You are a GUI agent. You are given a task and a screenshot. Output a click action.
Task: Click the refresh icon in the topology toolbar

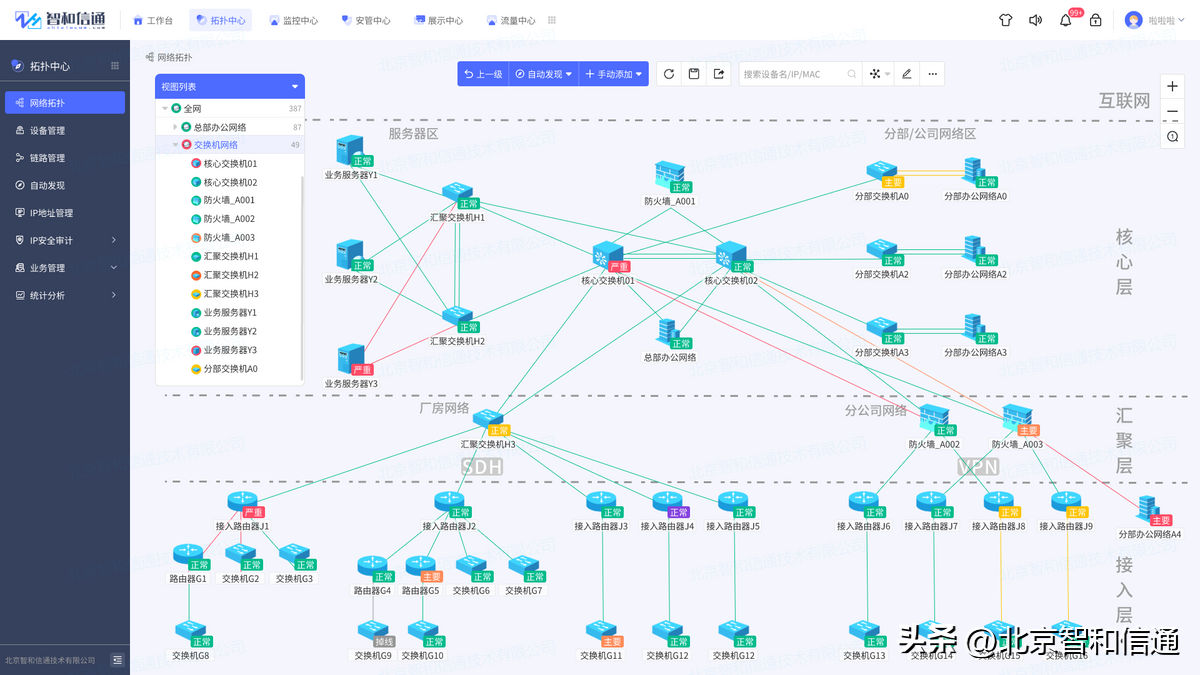(x=668, y=73)
